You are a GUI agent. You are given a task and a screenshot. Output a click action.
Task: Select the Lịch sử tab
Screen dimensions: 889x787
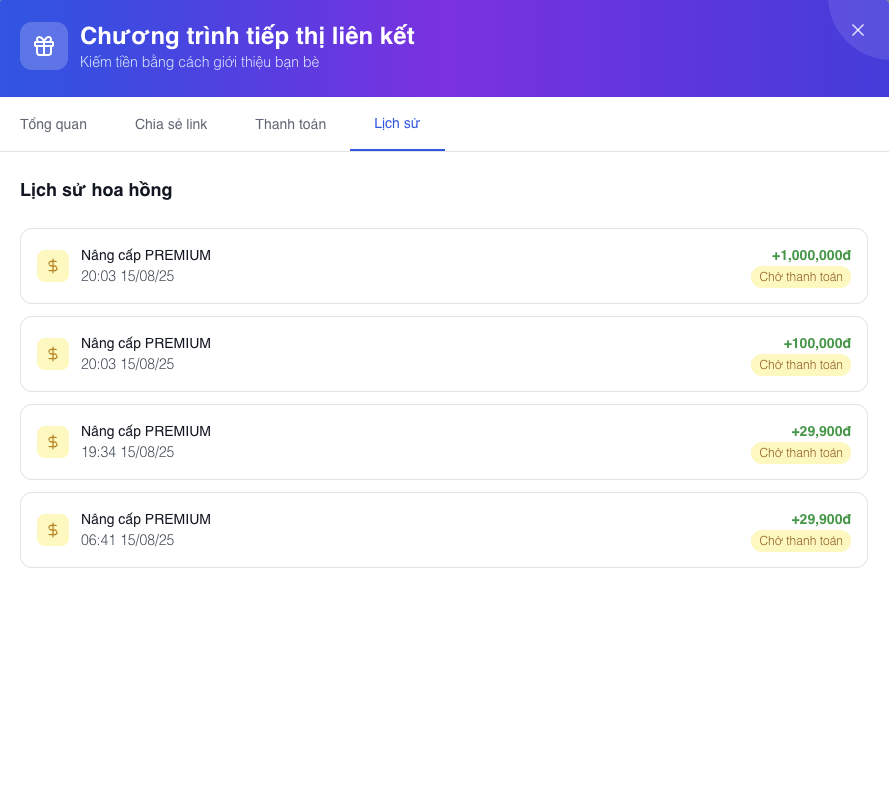tap(397, 123)
